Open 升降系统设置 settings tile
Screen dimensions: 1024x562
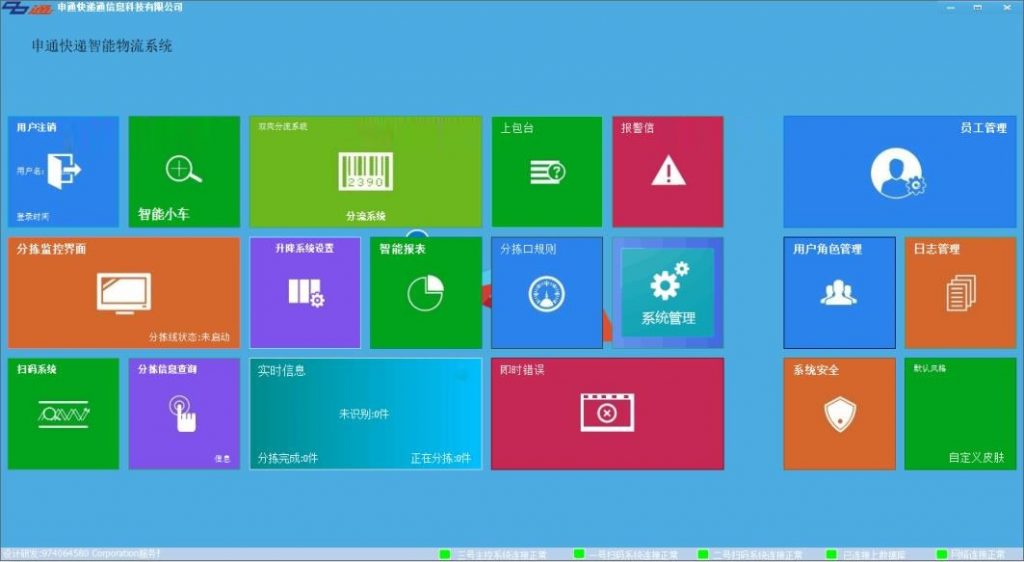305,292
